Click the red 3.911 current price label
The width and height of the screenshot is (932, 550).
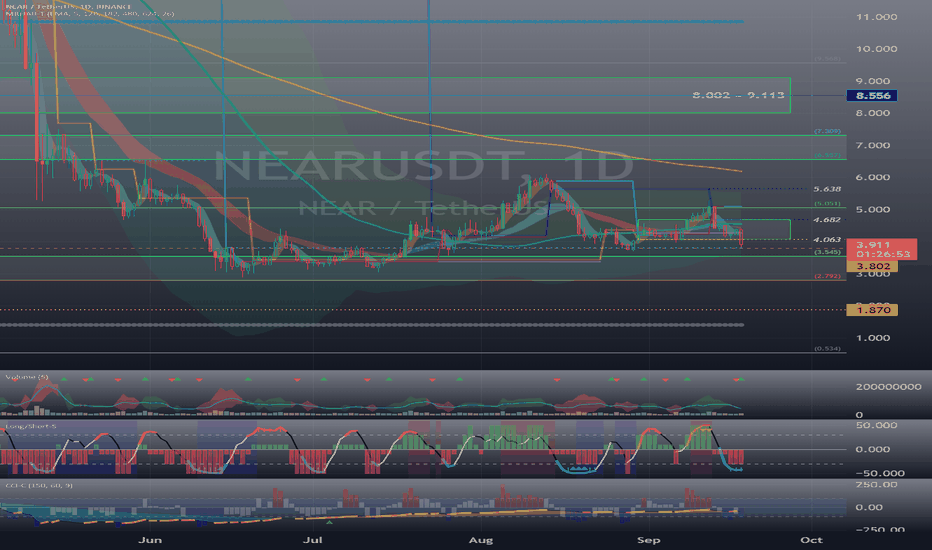[873, 244]
